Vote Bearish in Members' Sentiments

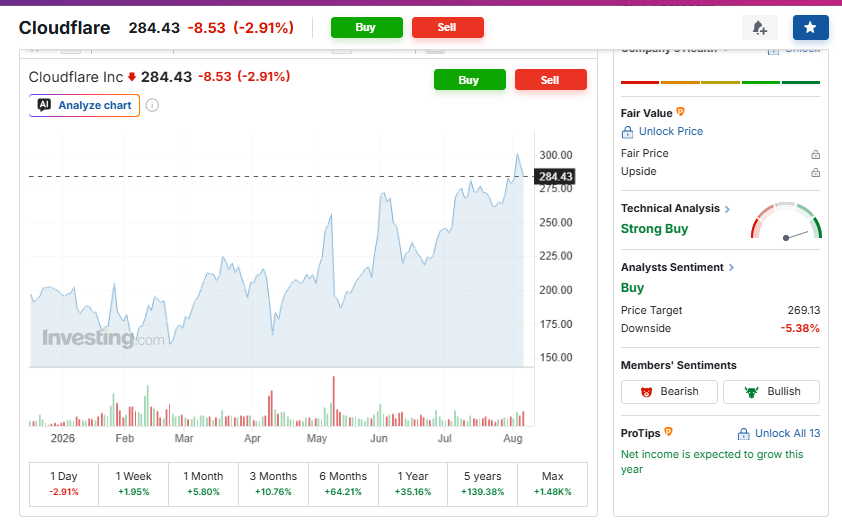669,392
